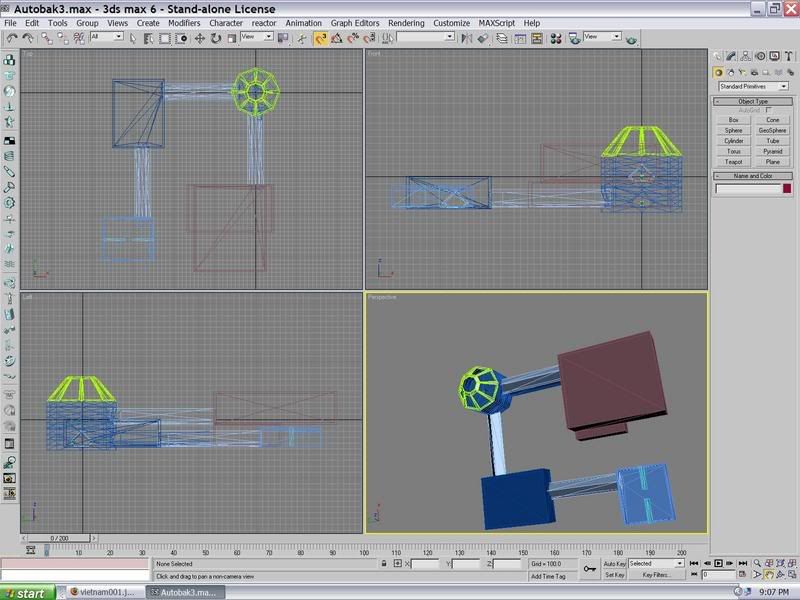Click the Pyramid object button
Image resolution: width=800 pixels, height=600 pixels.
pos(772,152)
